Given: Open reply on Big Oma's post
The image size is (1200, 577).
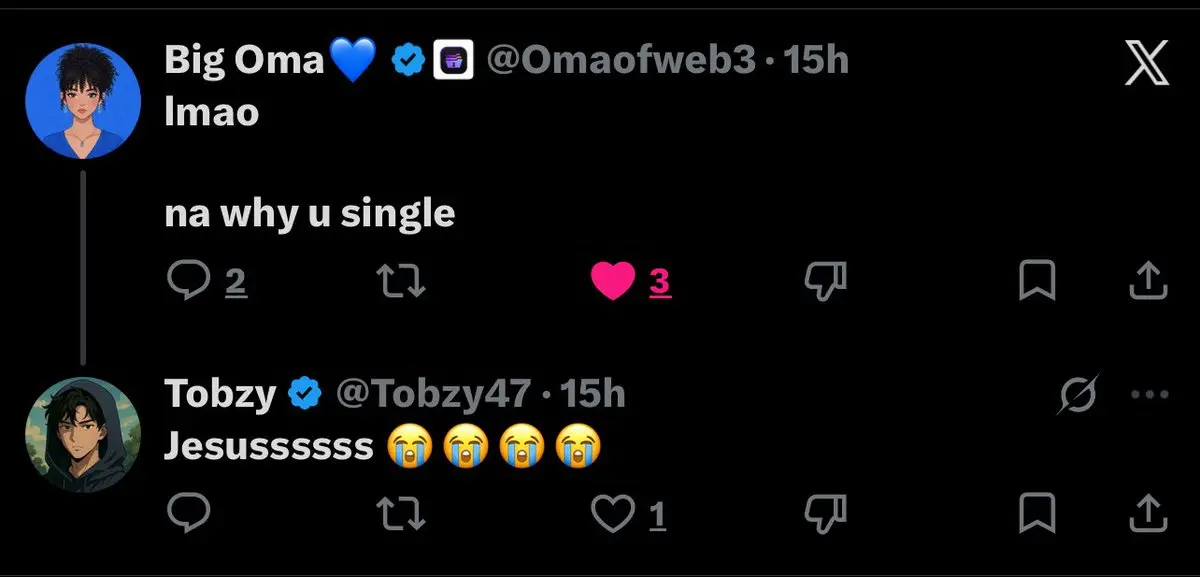Looking at the screenshot, I should (187, 283).
